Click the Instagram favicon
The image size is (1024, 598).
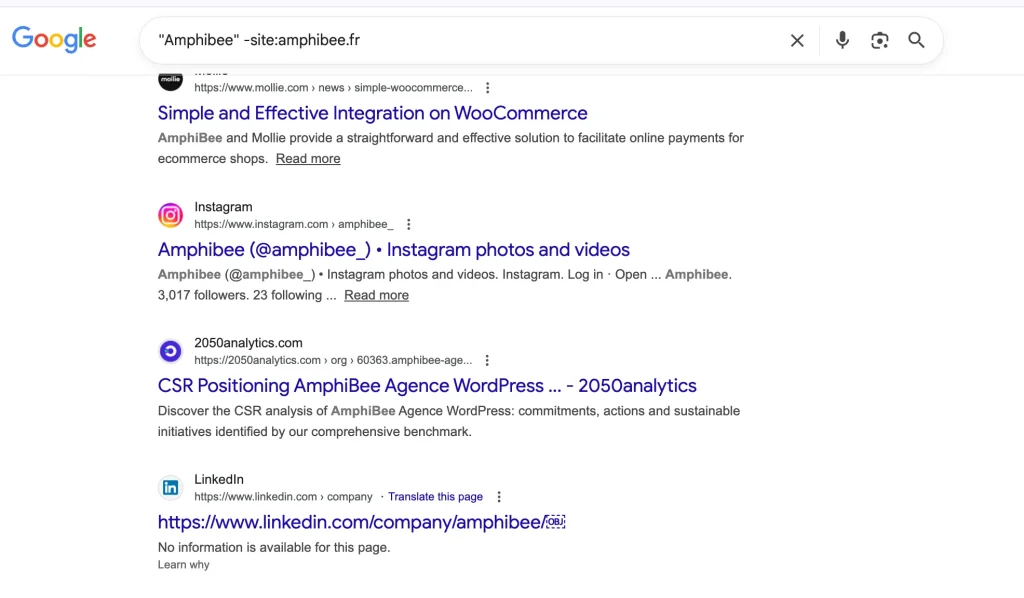170,215
